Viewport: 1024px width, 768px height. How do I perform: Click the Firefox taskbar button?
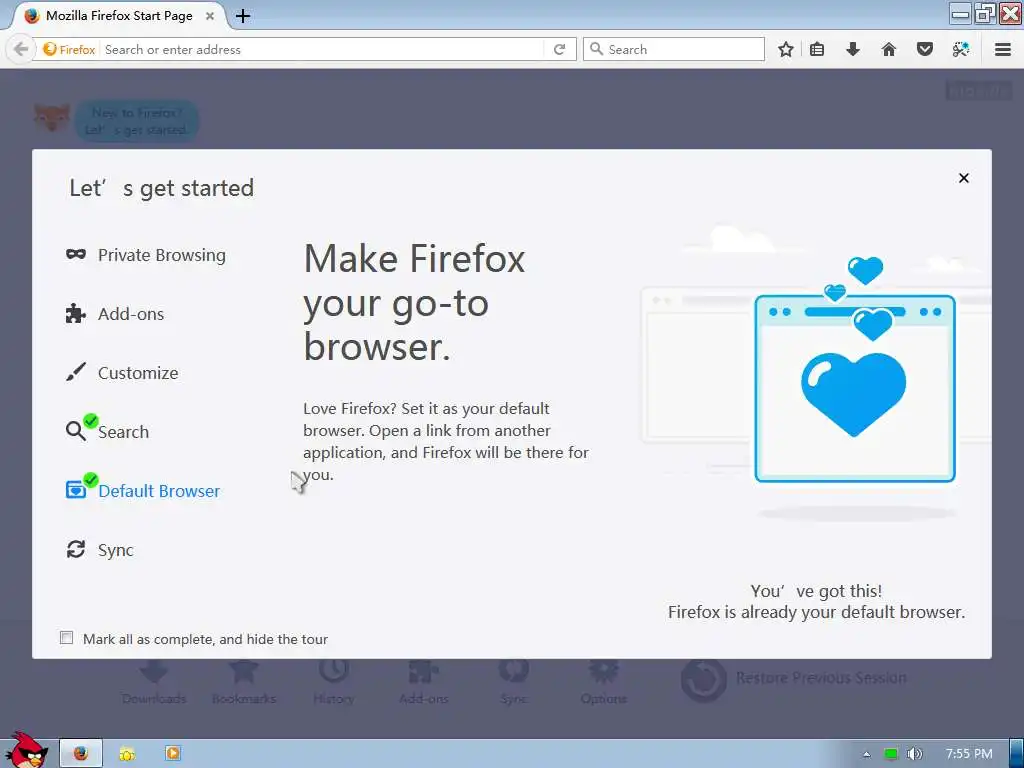pyautogui.click(x=81, y=753)
